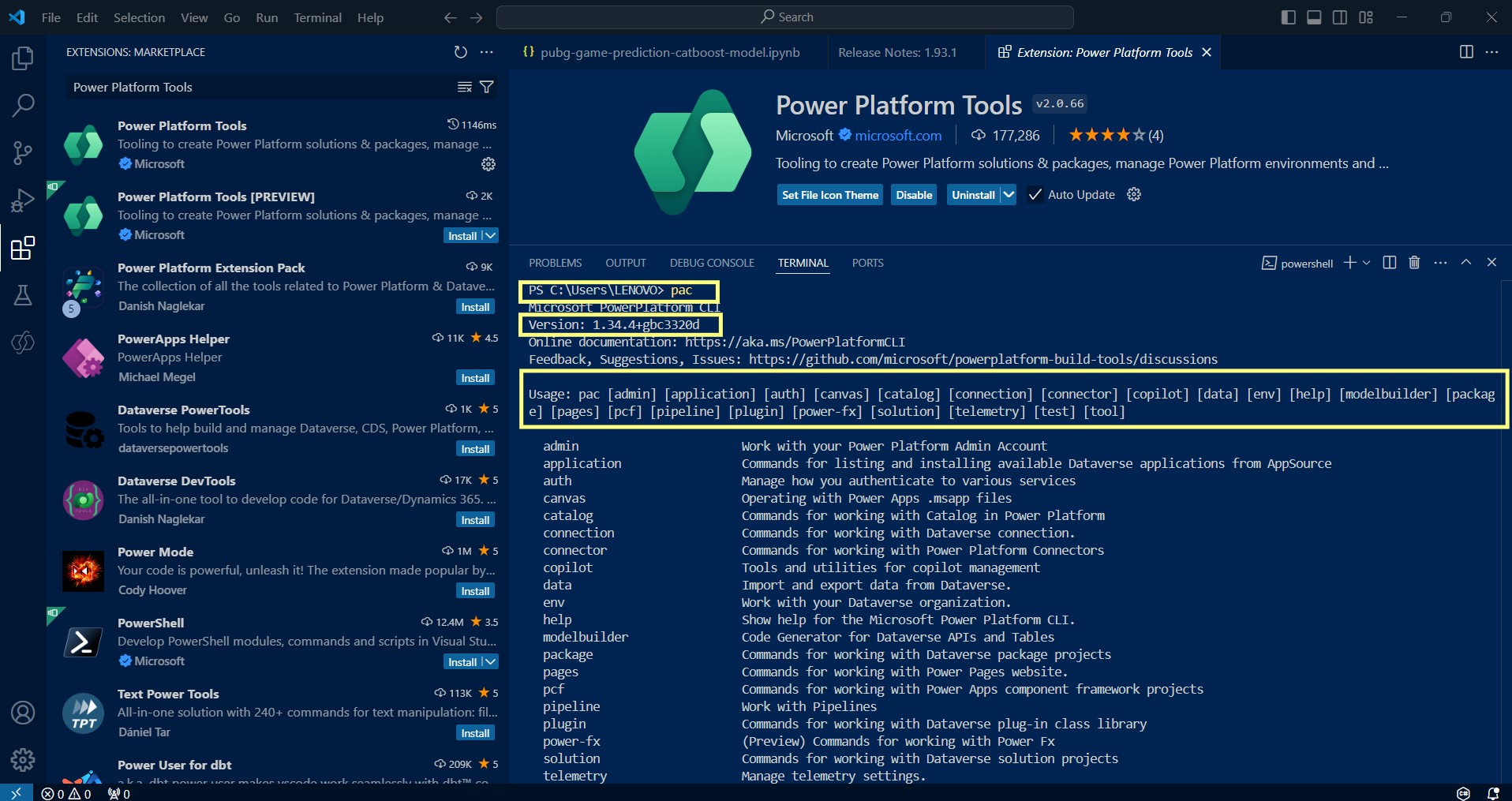Split the terminal panel
Screen dimensions: 1512x801
coord(1390,263)
